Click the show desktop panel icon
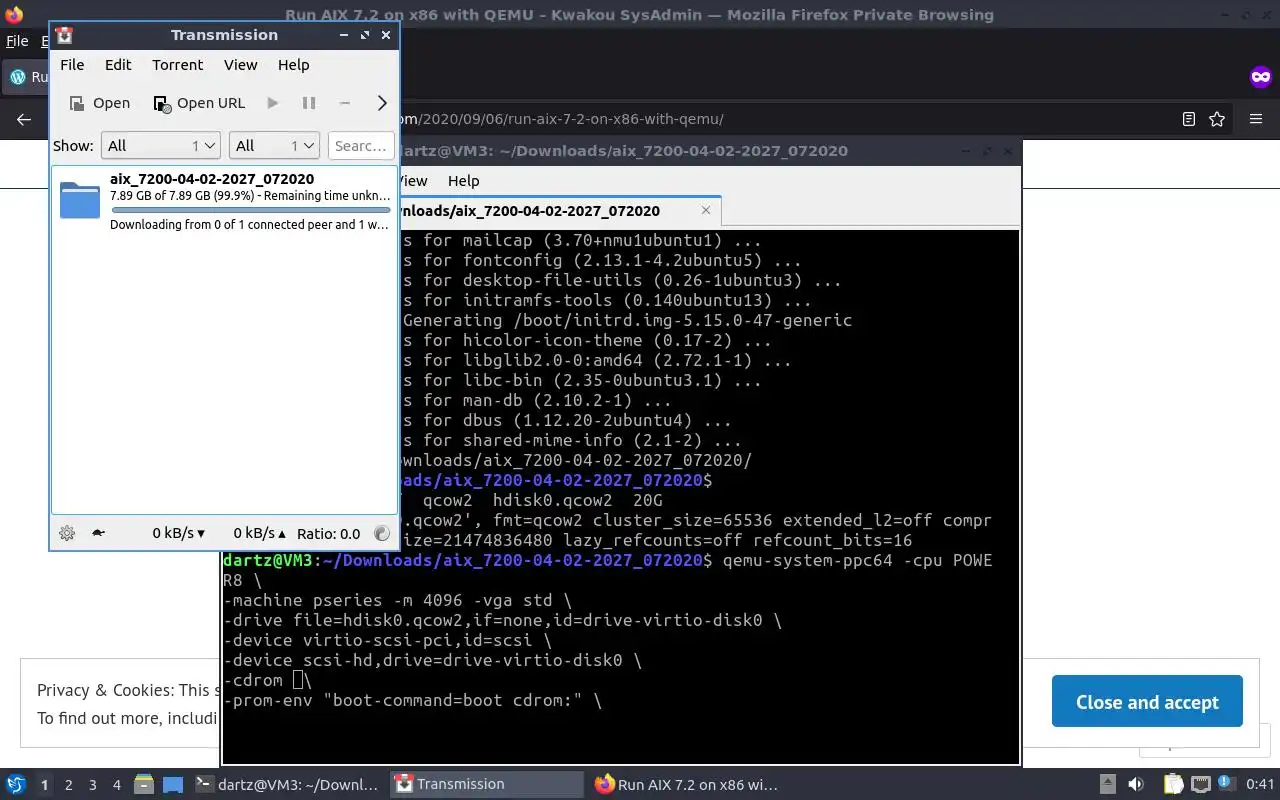 (173, 784)
